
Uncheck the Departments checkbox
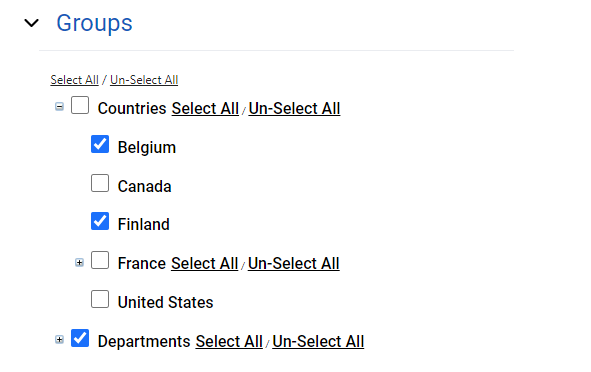click(x=80, y=338)
